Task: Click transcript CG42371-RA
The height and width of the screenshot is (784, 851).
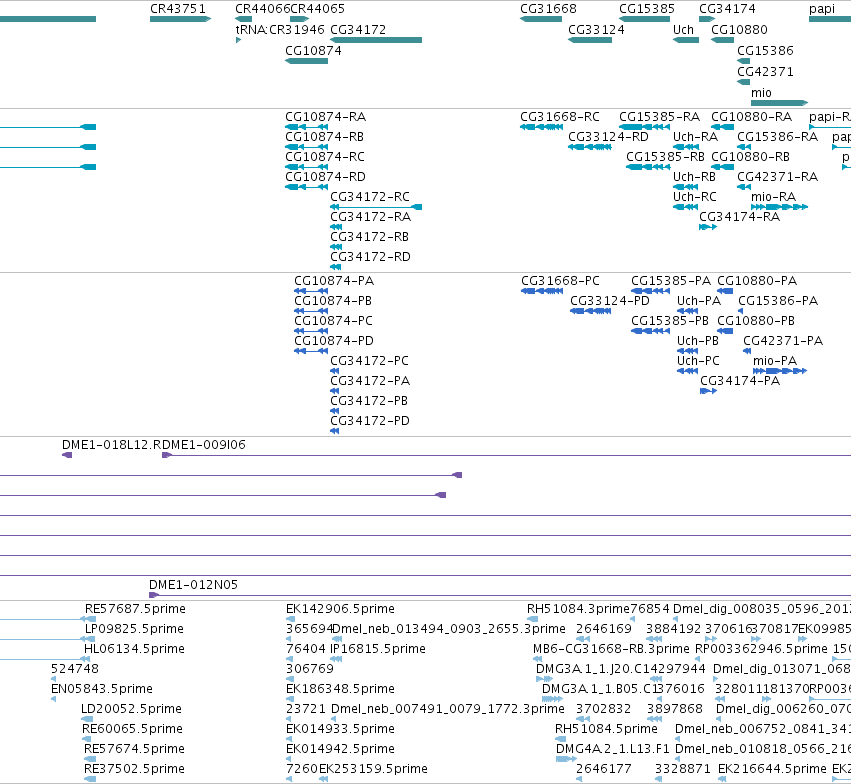Action: (744, 187)
